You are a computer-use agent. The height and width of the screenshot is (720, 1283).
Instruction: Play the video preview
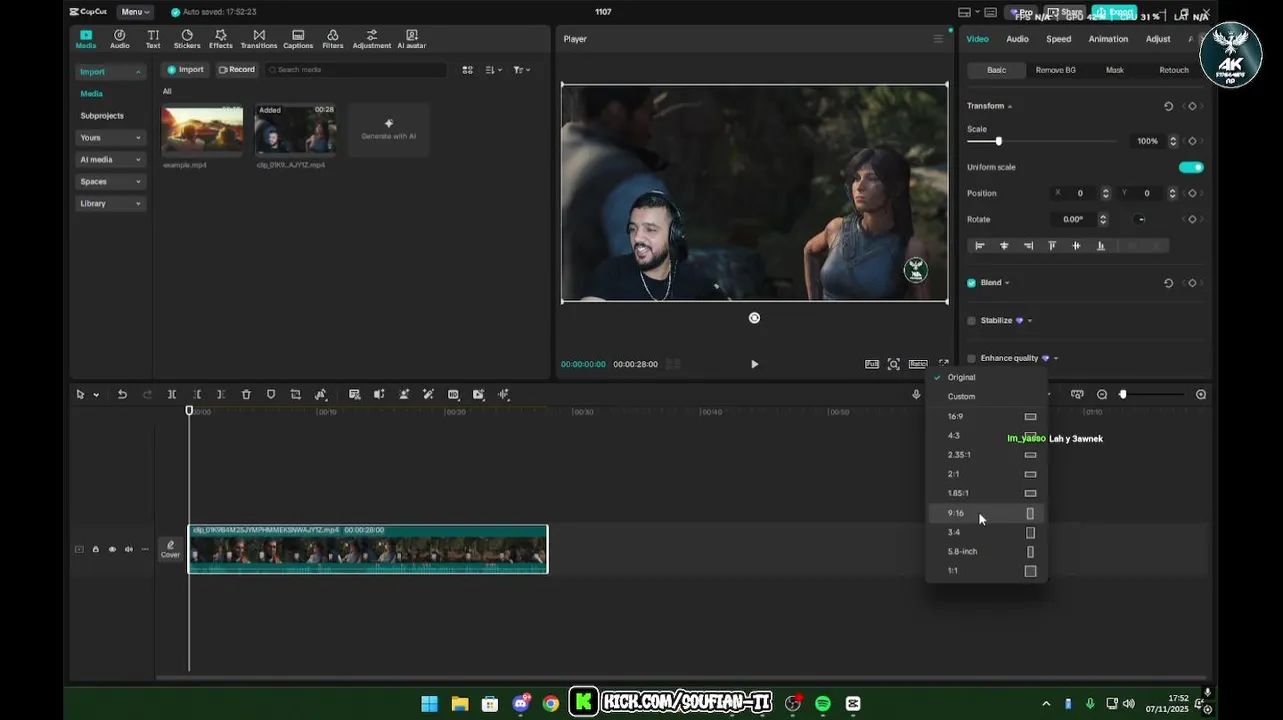tap(754, 364)
